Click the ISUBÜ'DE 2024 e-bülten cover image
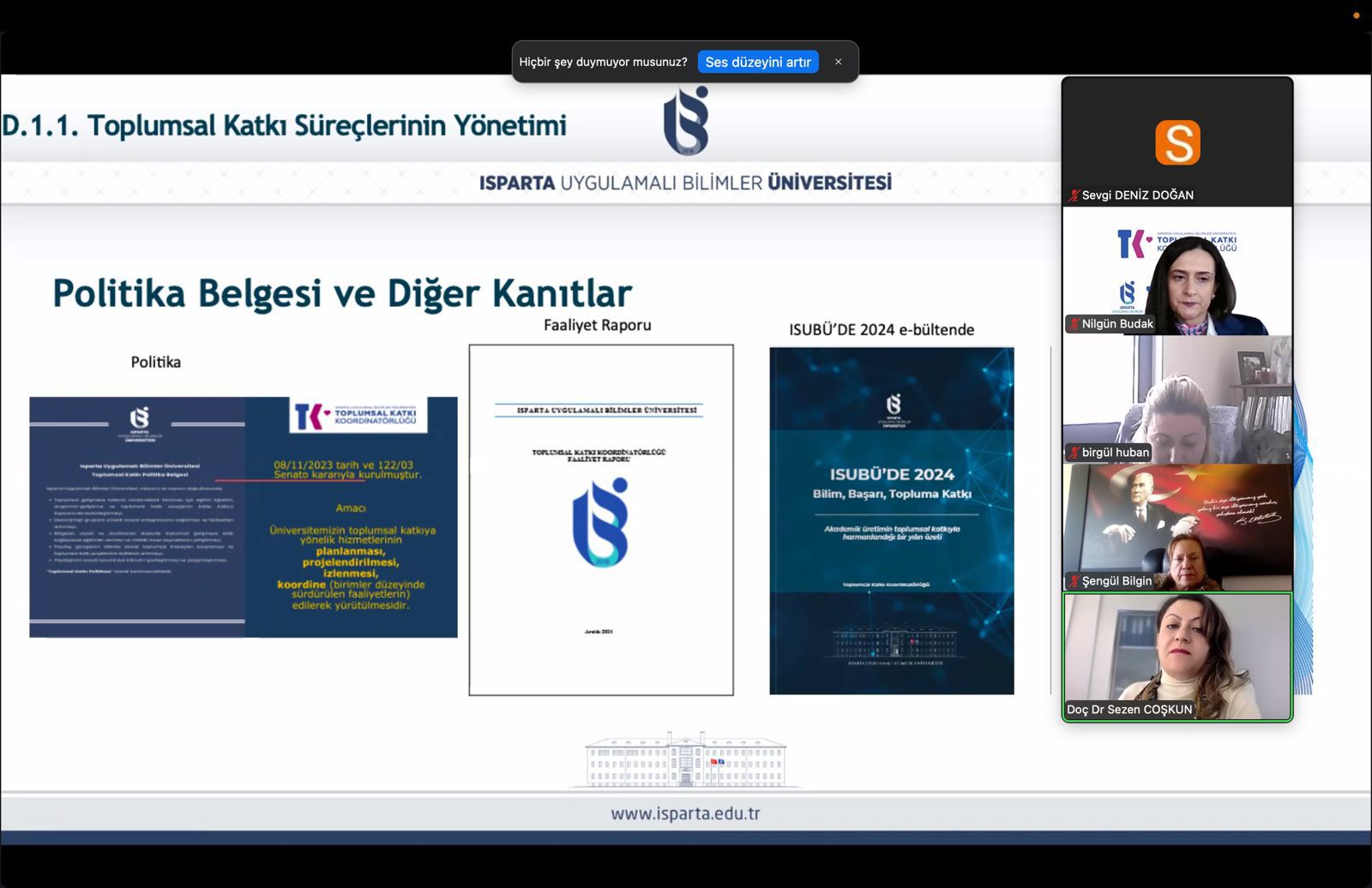The height and width of the screenshot is (888, 1372). pos(892,520)
